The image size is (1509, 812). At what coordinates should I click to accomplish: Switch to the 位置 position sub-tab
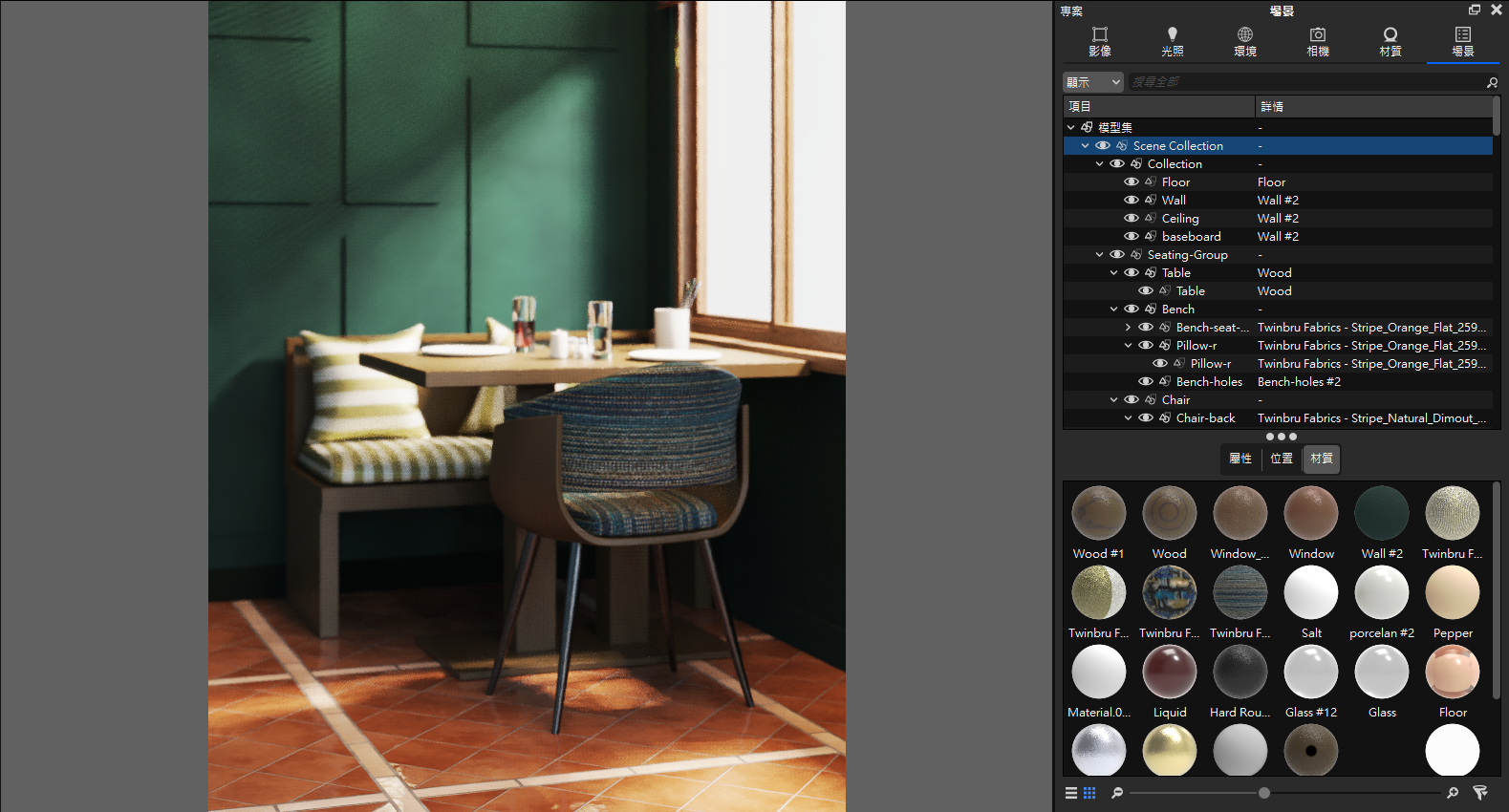1282,459
